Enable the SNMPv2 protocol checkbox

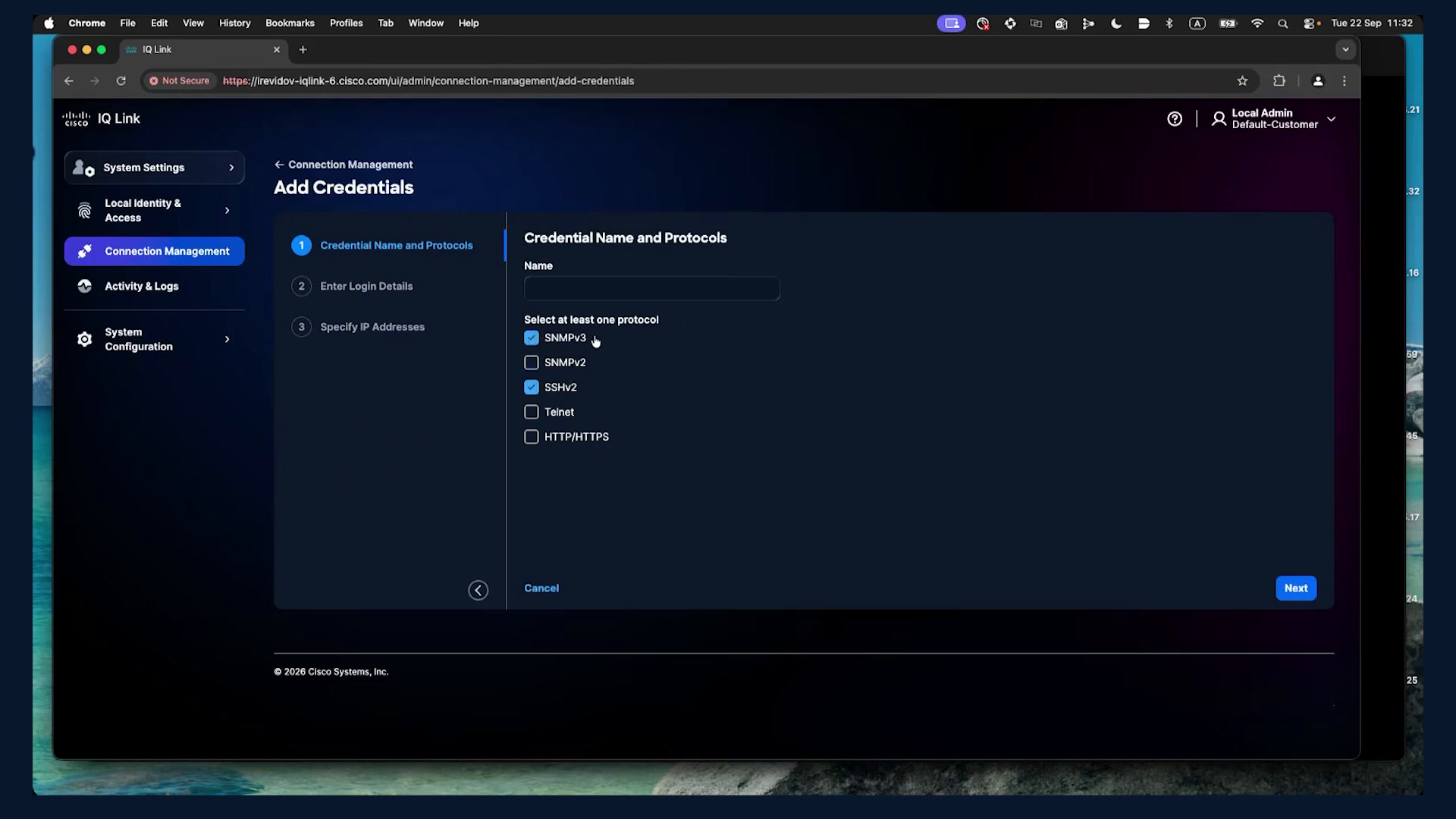531,362
